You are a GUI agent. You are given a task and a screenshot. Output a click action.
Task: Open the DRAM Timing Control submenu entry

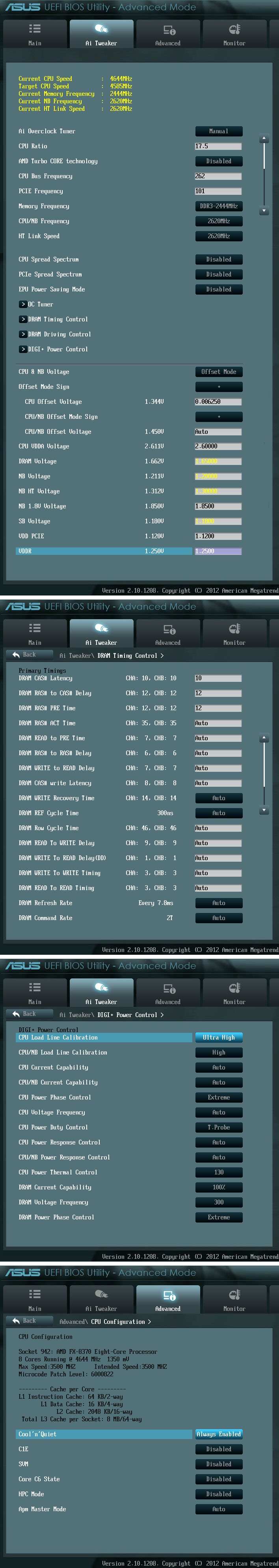pyautogui.click(x=54, y=319)
